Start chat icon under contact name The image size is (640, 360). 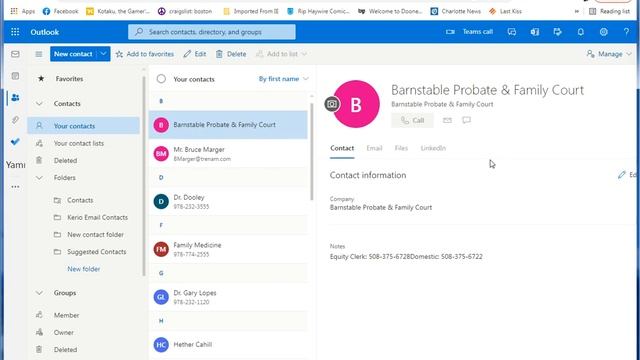[x=466, y=120]
